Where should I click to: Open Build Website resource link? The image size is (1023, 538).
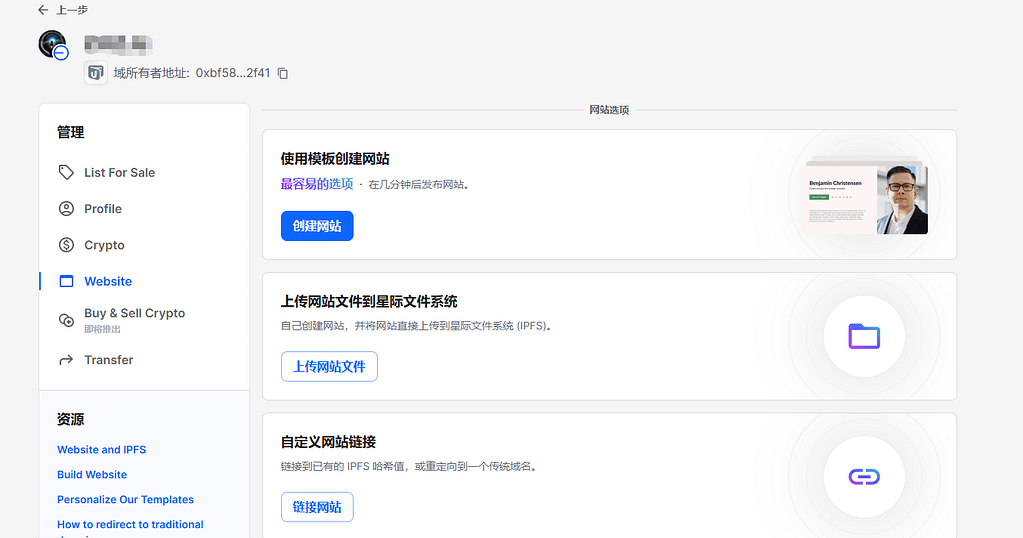coord(92,474)
